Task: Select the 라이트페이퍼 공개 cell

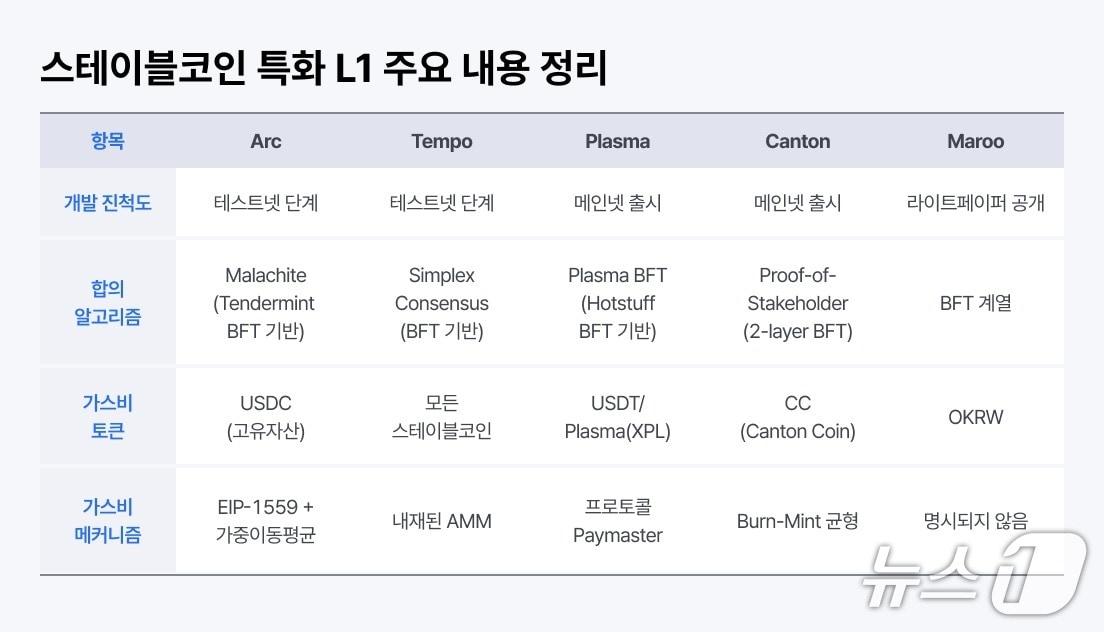Action: pos(975,202)
